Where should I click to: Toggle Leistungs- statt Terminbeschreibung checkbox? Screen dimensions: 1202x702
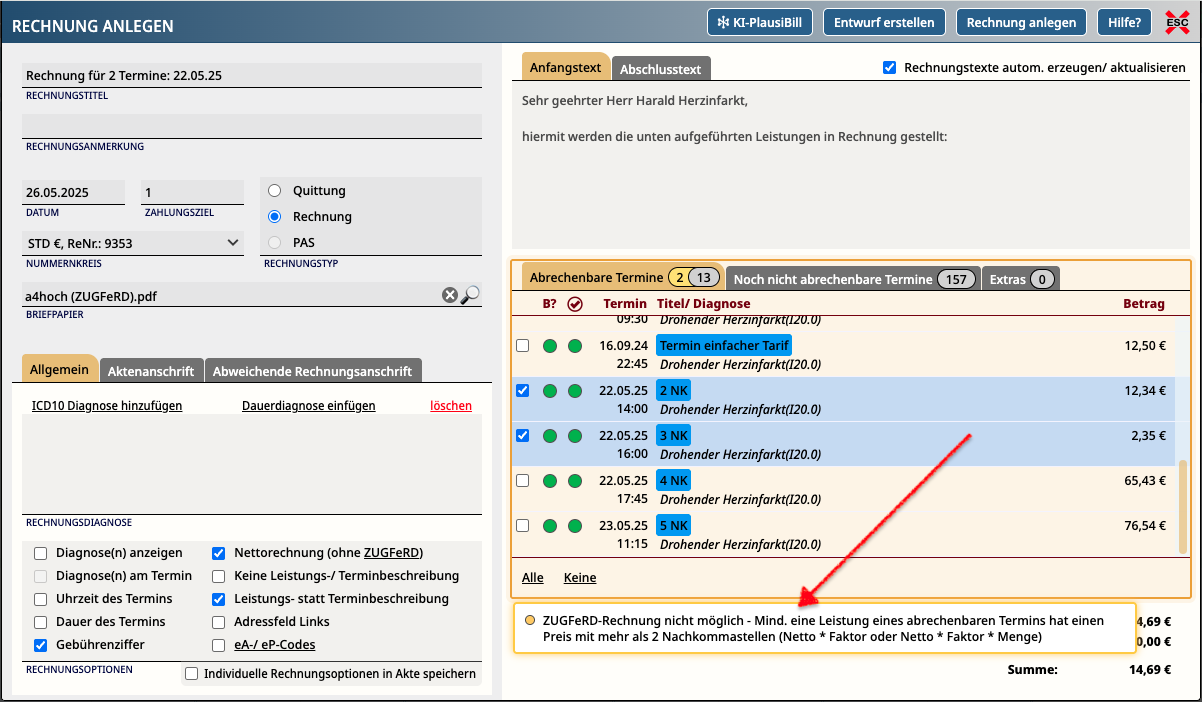click(x=219, y=599)
